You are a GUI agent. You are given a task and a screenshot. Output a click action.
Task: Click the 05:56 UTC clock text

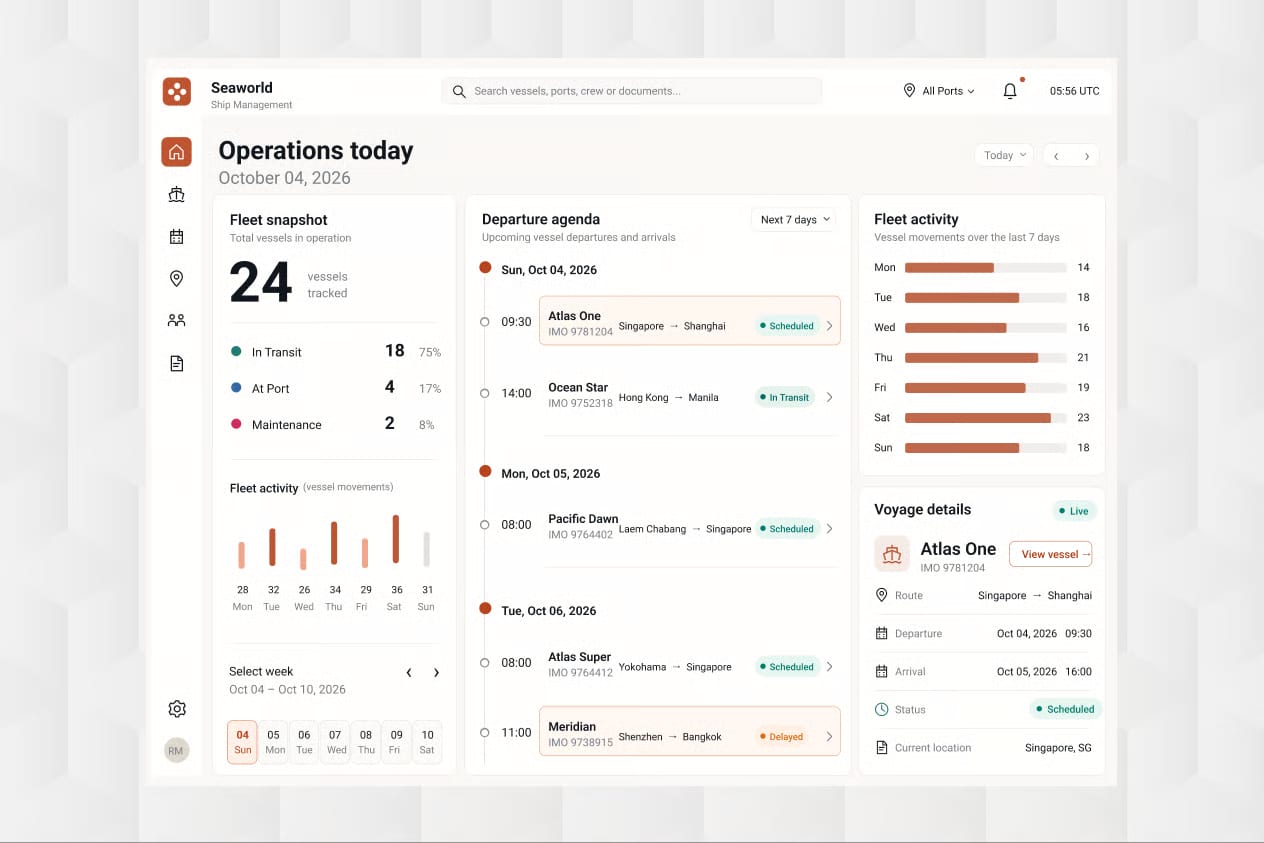(1074, 91)
